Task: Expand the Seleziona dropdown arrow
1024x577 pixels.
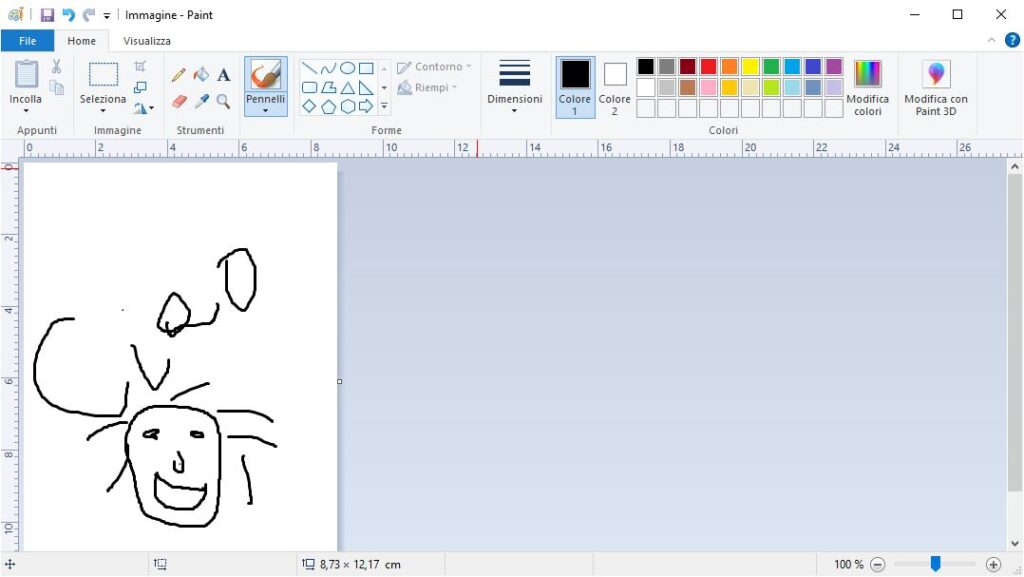Action: pyautogui.click(x=103, y=111)
